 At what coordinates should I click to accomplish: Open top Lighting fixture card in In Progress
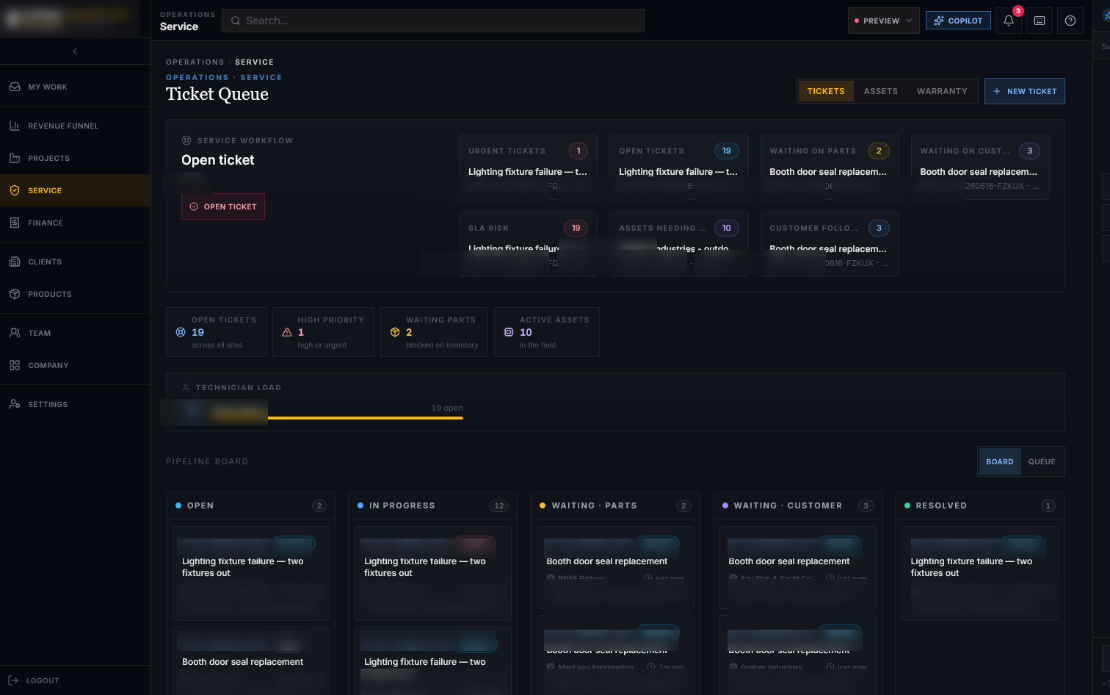click(433, 573)
